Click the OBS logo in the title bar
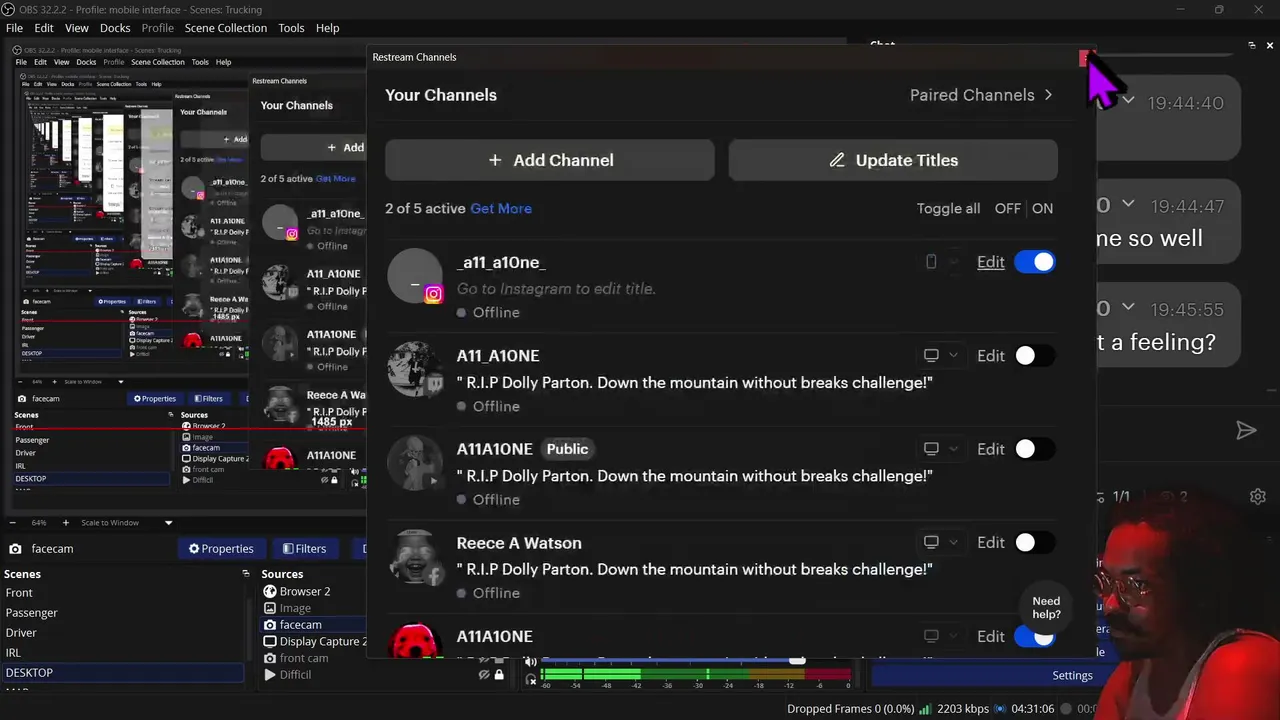The image size is (1280, 720). pos(8,9)
